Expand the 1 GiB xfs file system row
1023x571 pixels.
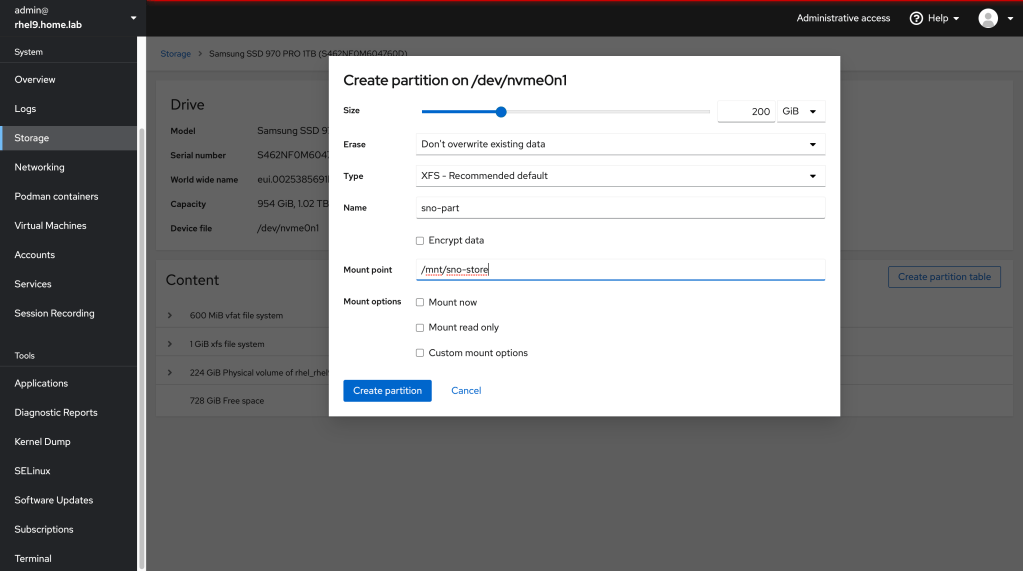pyautogui.click(x=170, y=344)
